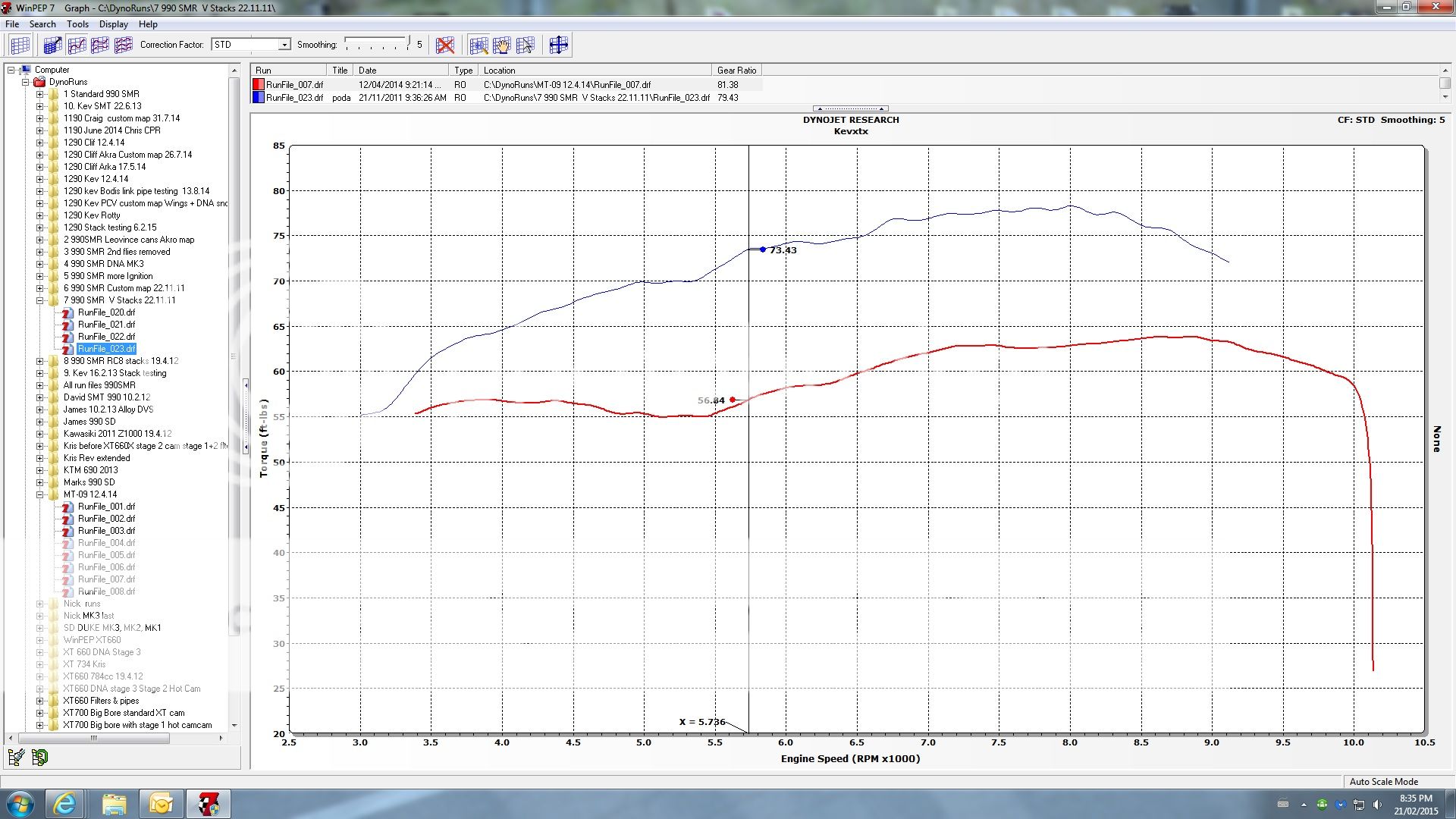Select RunFile_021.drf in the tree
This screenshot has width=1456, height=819.
(x=106, y=325)
